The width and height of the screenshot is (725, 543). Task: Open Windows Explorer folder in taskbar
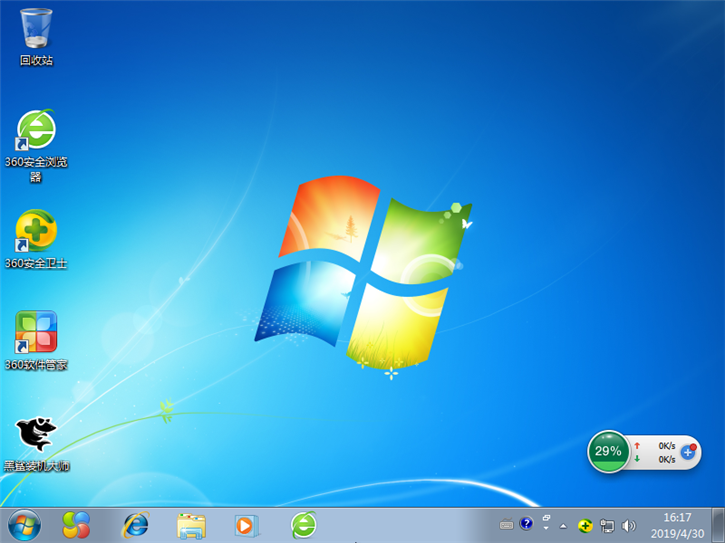pyautogui.click(x=191, y=524)
